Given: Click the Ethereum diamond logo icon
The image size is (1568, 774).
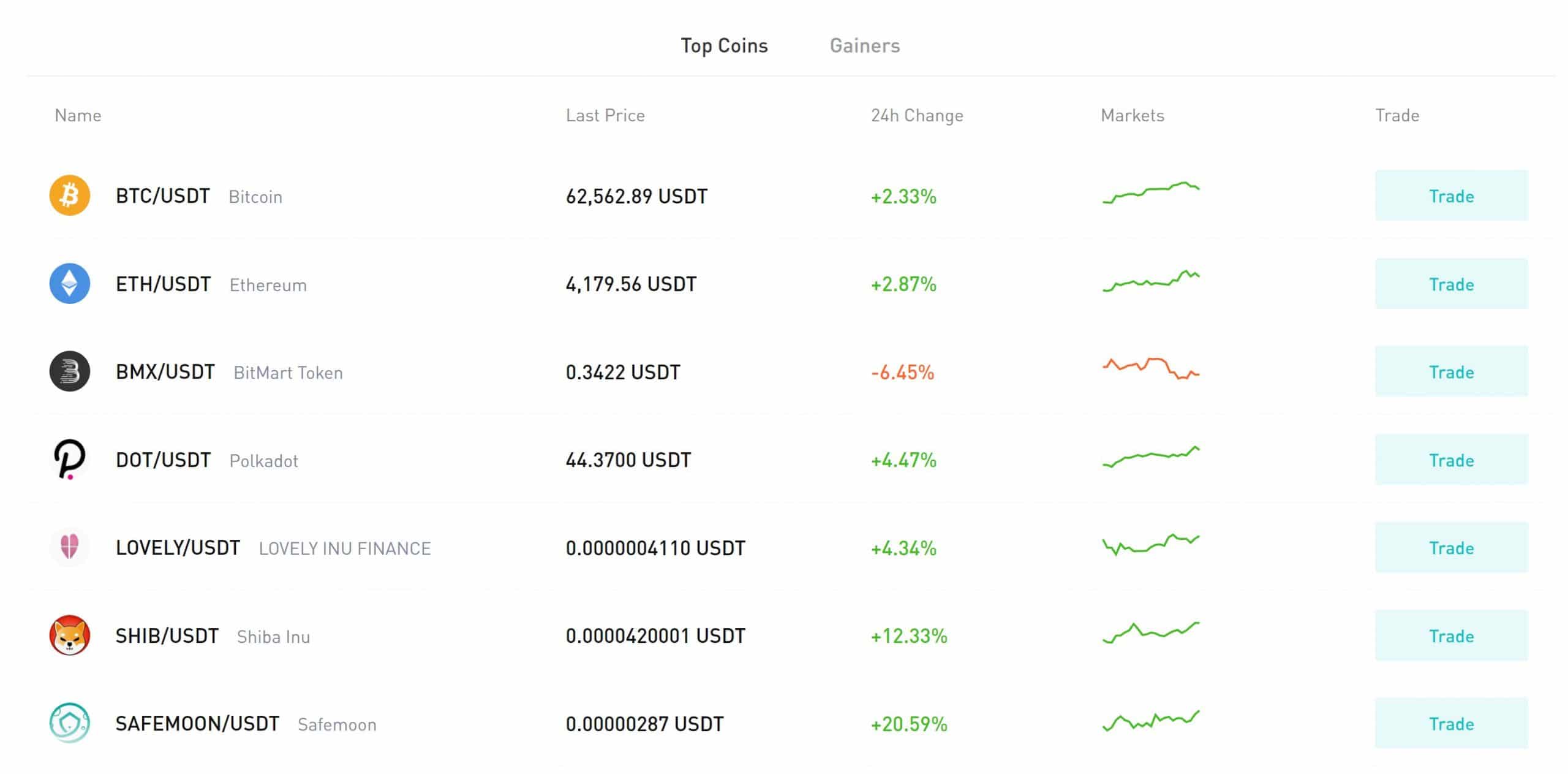Looking at the screenshot, I should (70, 284).
